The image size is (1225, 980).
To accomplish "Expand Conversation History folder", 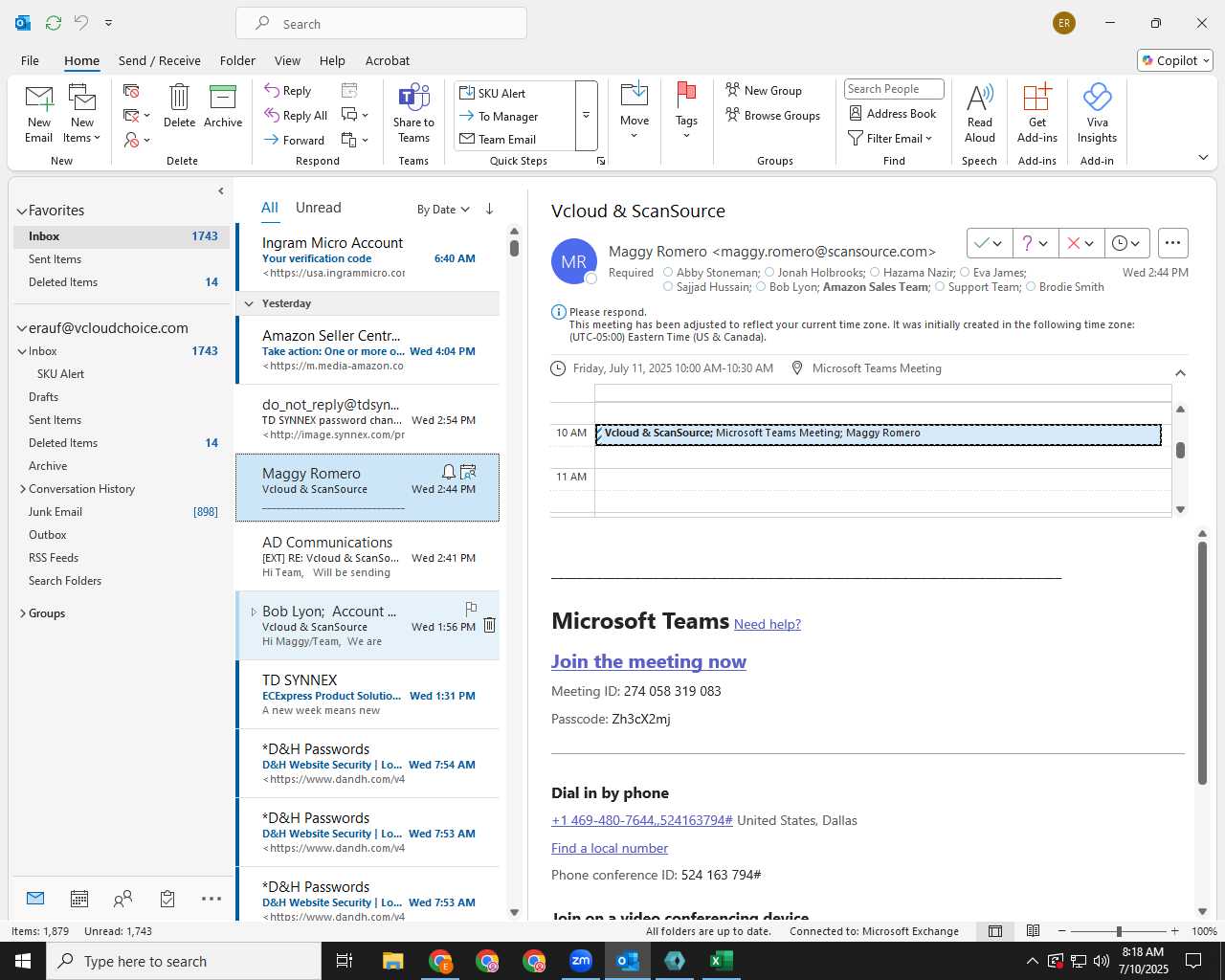I will coord(22,489).
